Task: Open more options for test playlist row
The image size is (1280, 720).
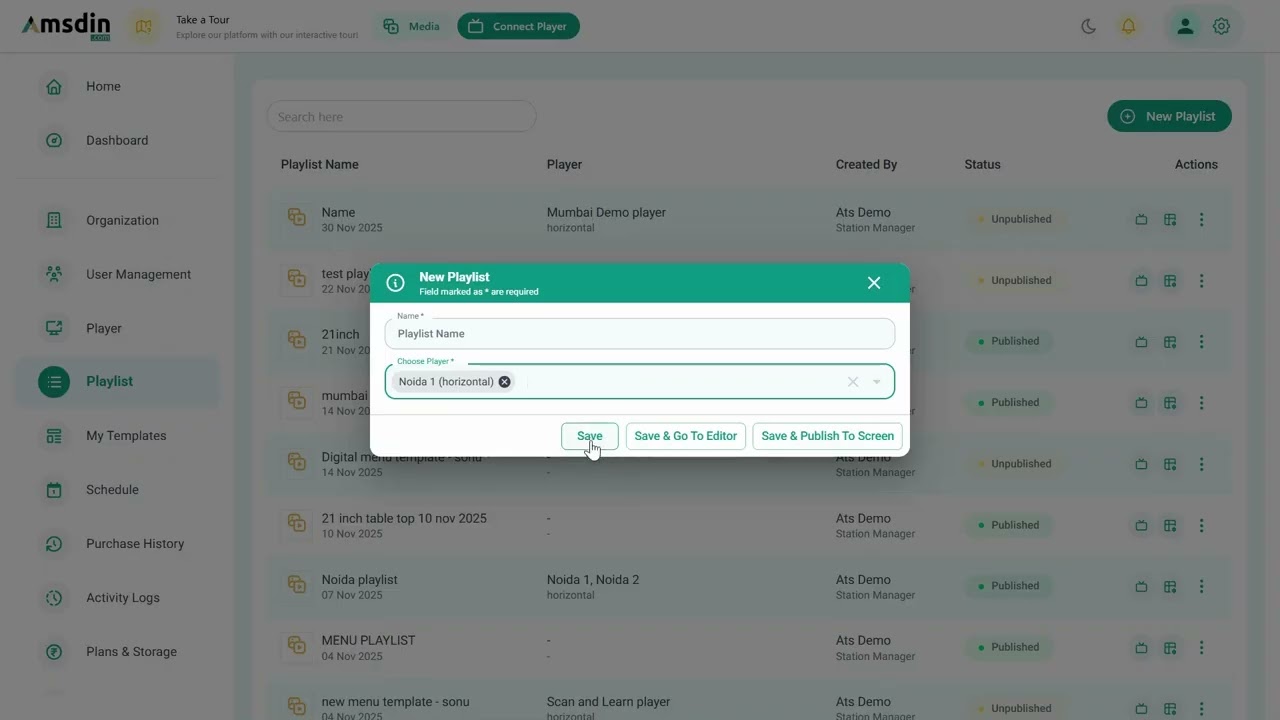Action: [x=1202, y=281]
